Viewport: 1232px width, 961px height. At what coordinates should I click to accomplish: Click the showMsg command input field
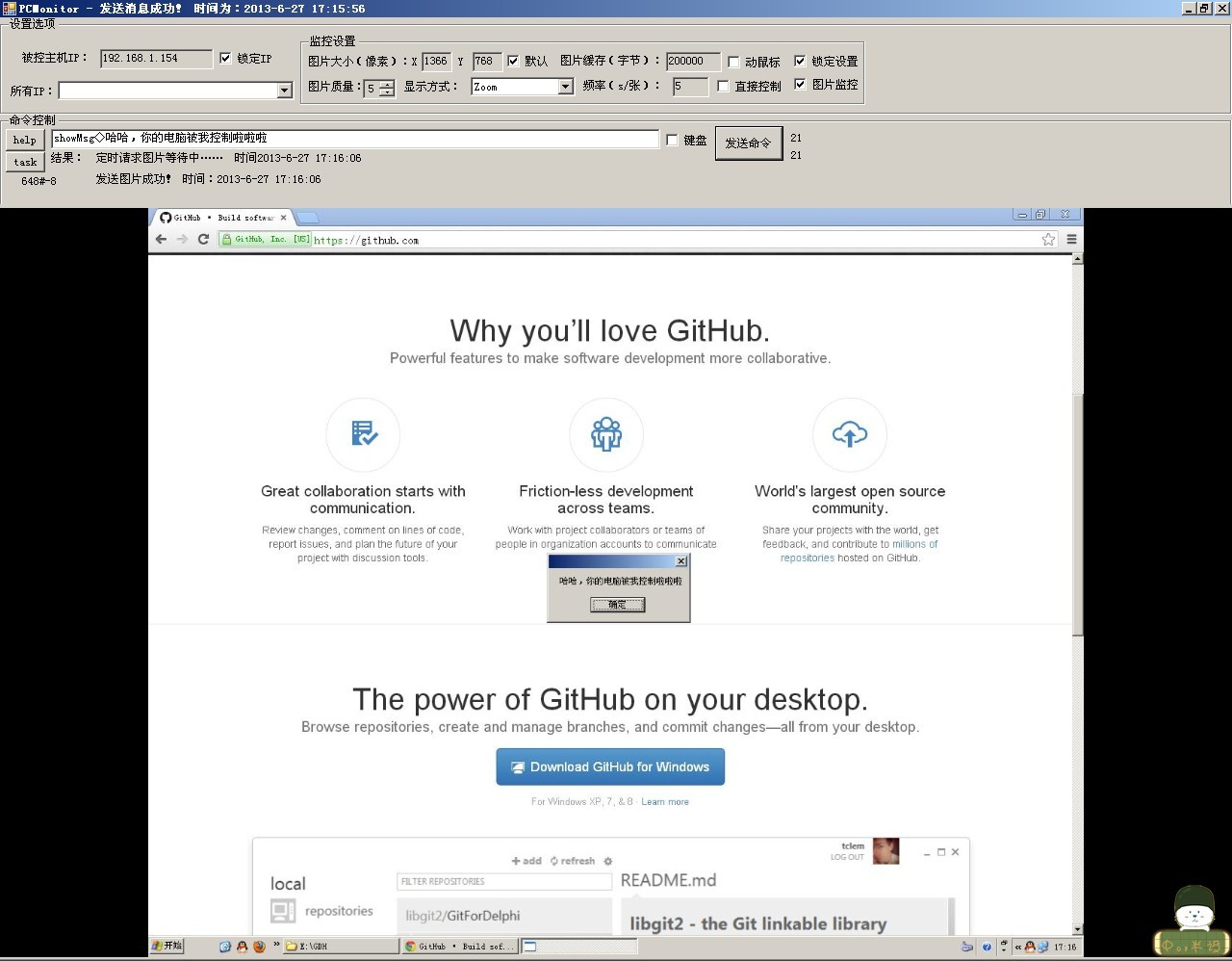[355, 139]
